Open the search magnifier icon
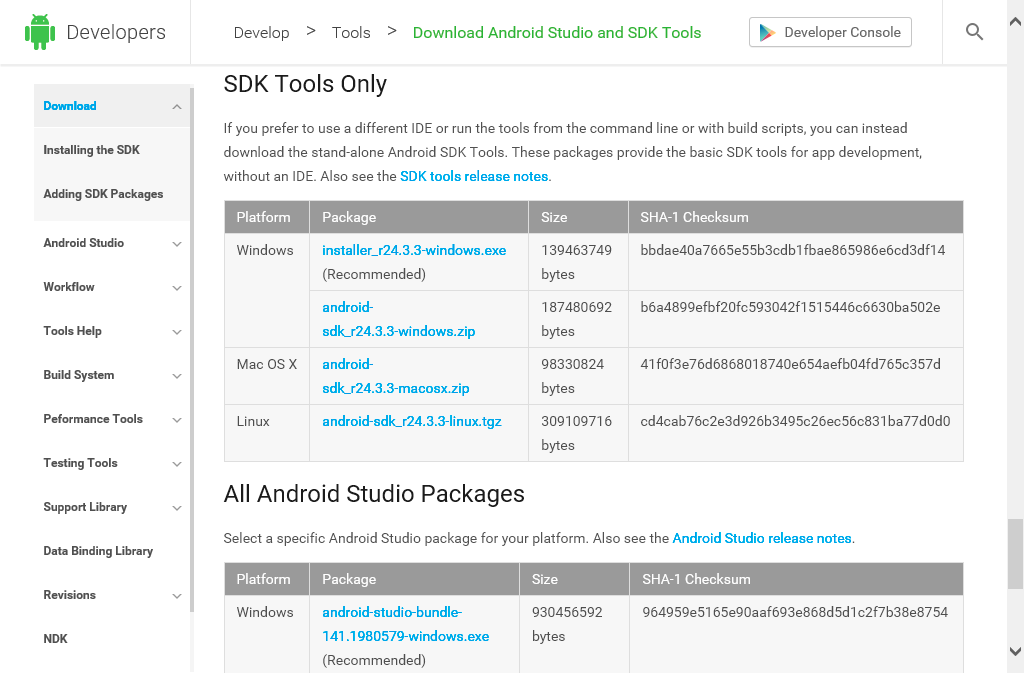This screenshot has width=1024, height=673. (974, 32)
